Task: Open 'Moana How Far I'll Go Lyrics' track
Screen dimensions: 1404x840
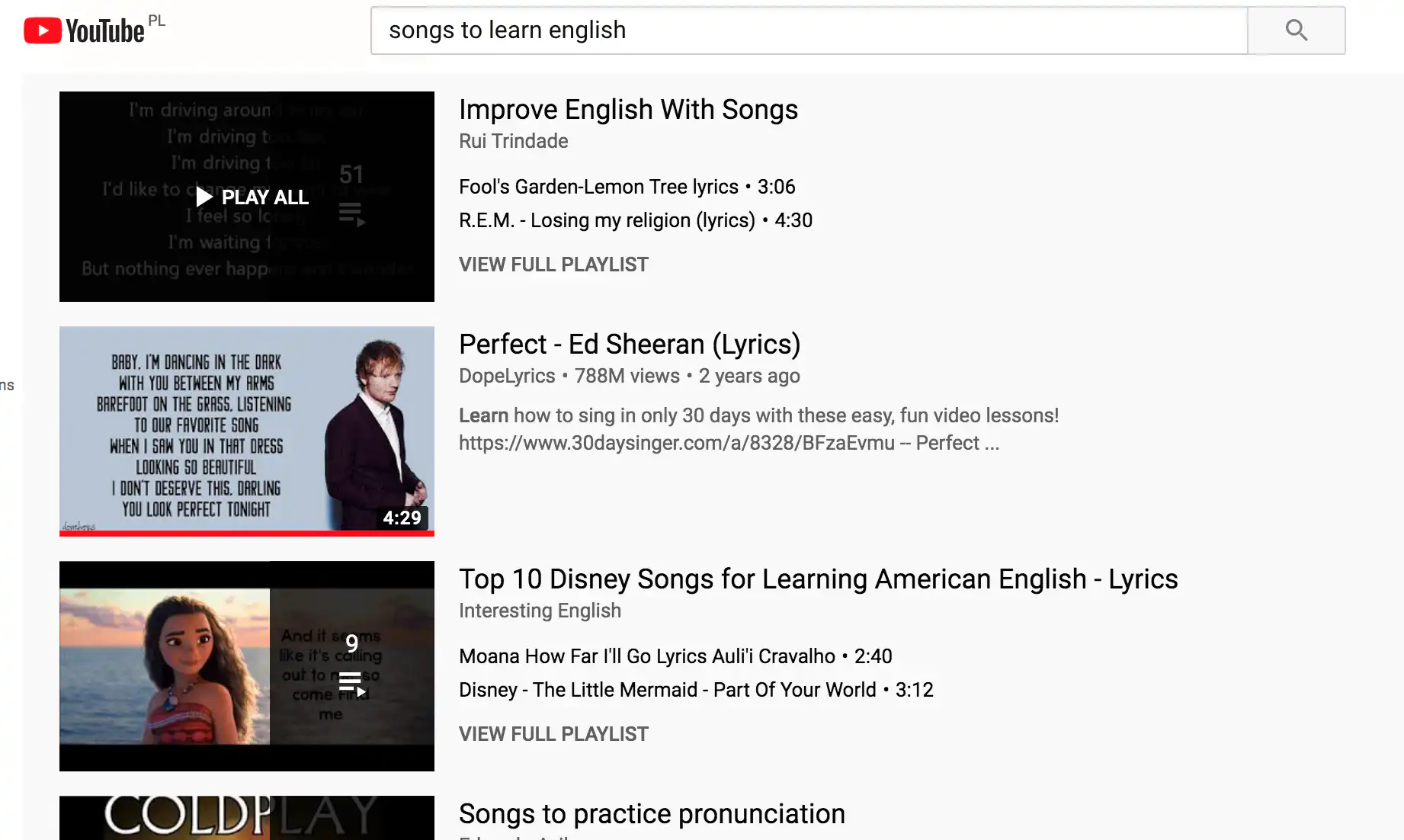Action: click(675, 656)
